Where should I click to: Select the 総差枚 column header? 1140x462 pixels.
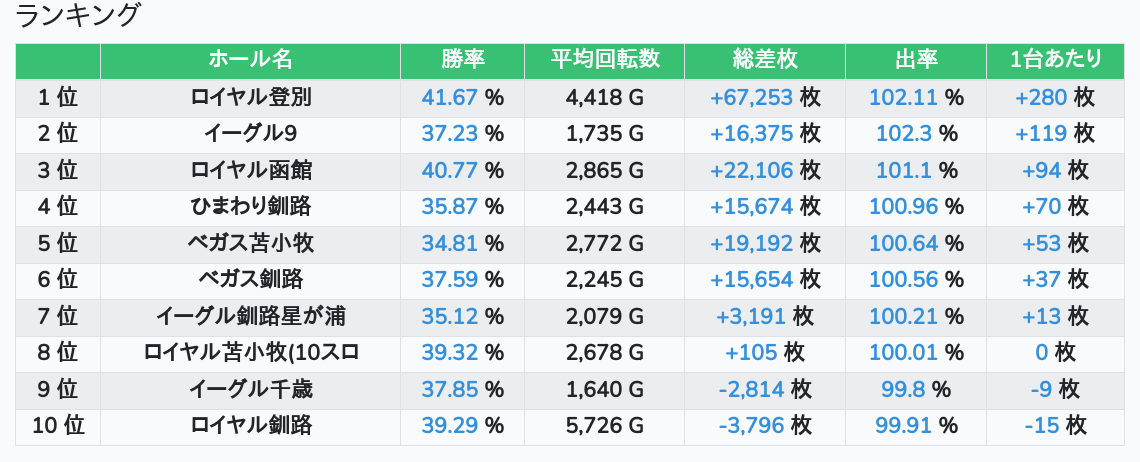tap(765, 60)
